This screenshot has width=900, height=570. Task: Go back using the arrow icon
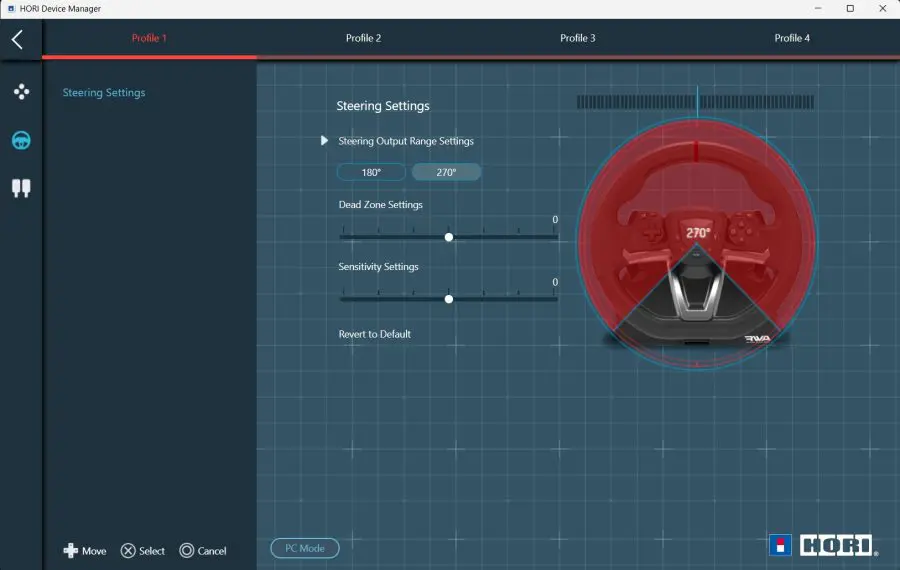point(17,40)
